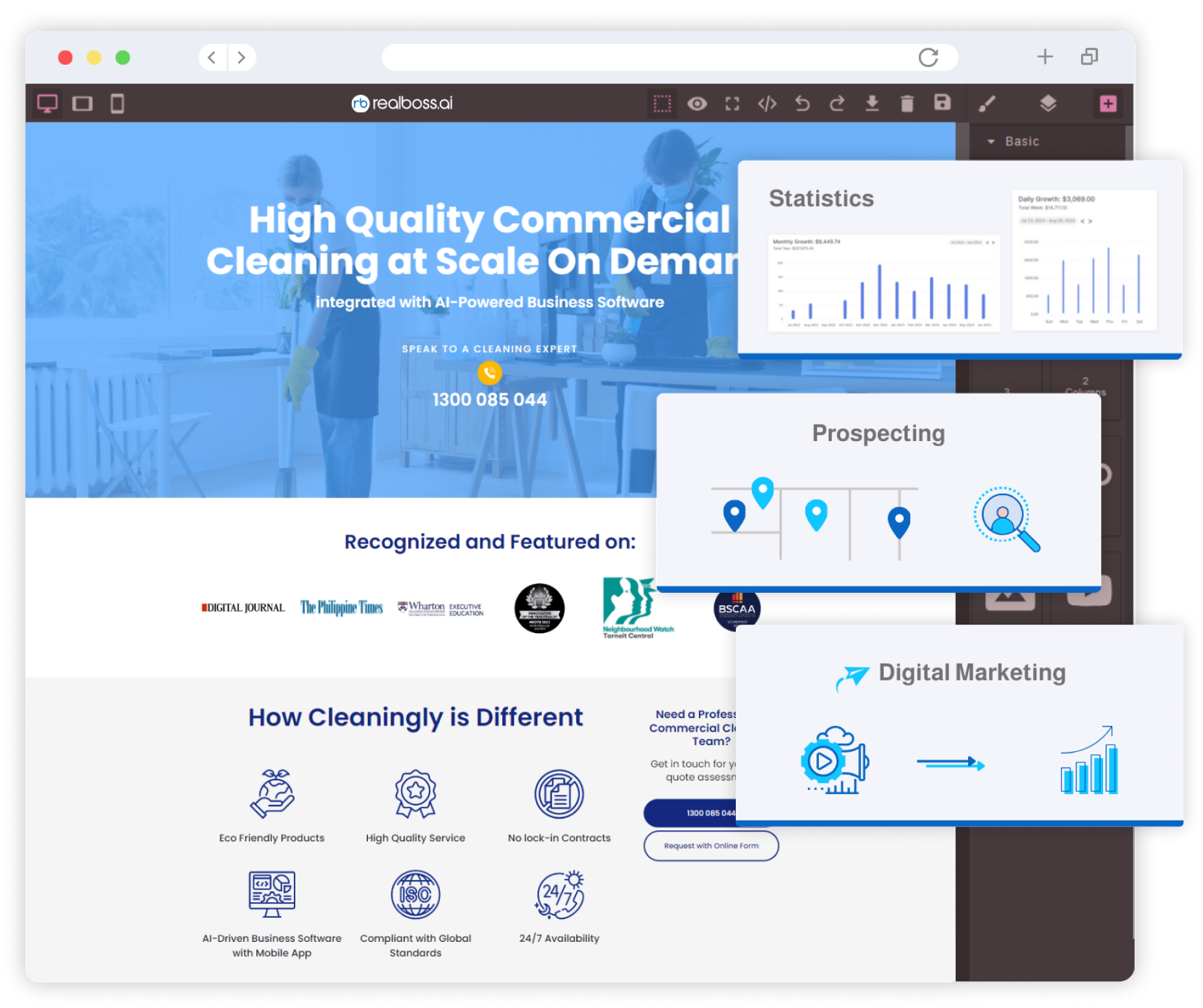Switch to the tablet device view
This screenshot has width=1203, height=1008.
(82, 104)
